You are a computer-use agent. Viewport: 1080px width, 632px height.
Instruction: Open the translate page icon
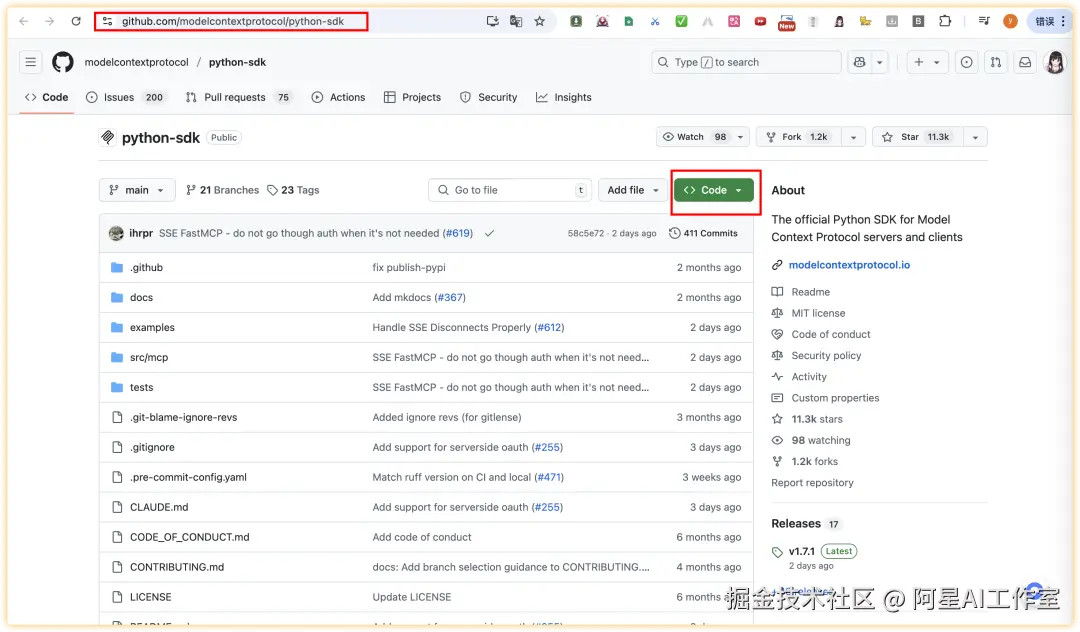pos(516,21)
